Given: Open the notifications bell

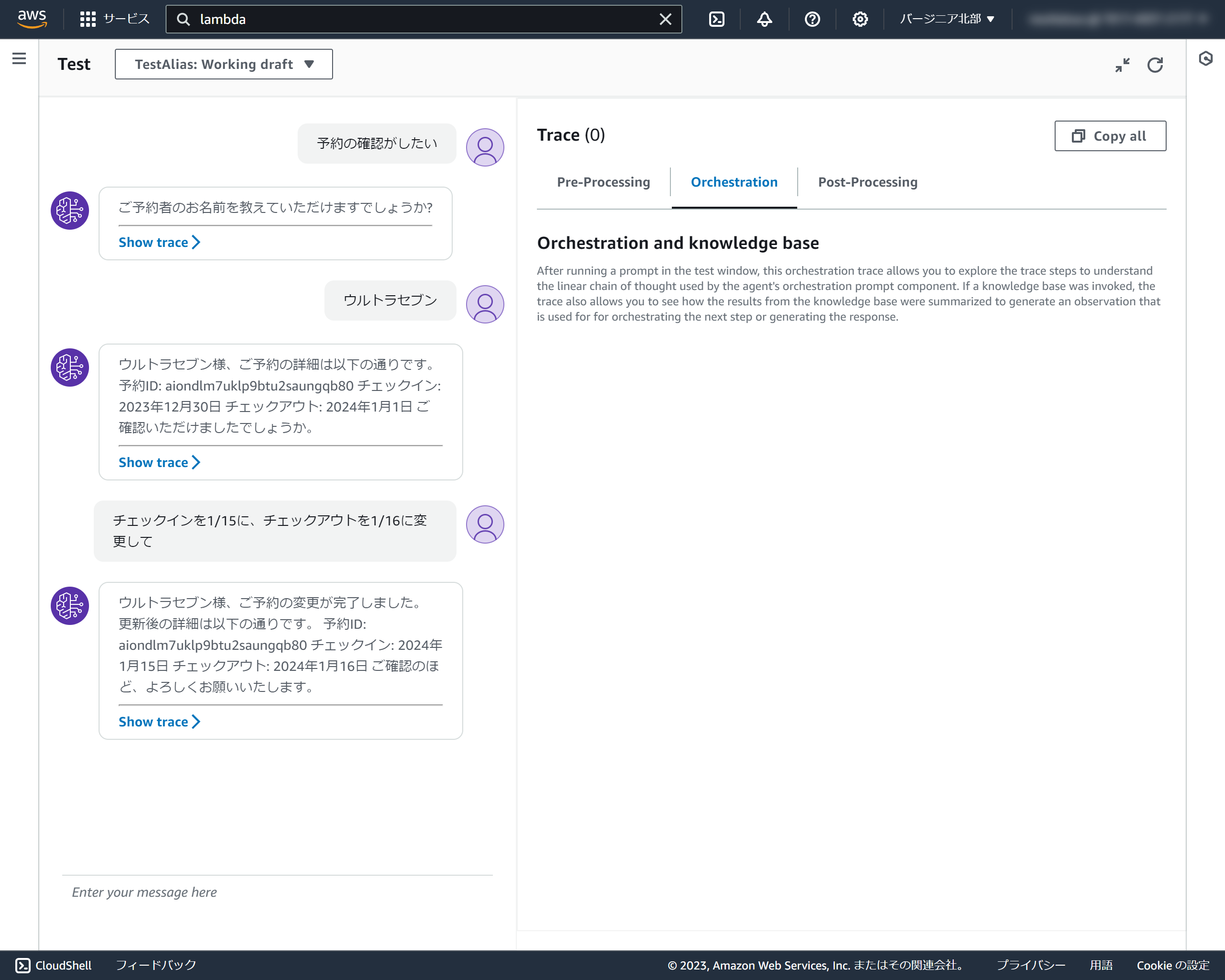Looking at the screenshot, I should click(764, 19).
